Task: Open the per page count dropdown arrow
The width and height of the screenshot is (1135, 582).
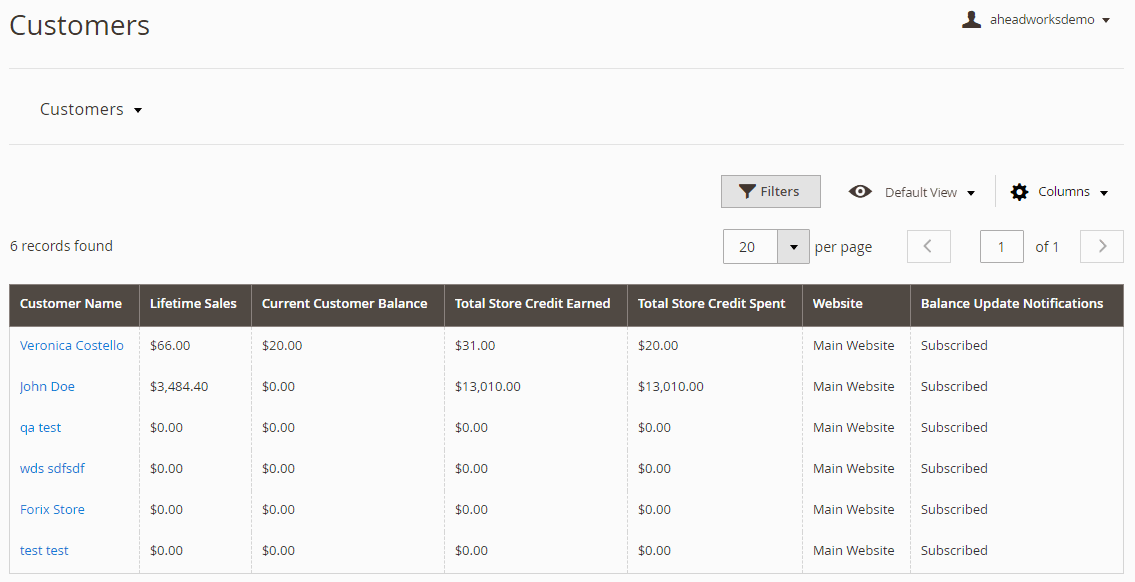Action: 793,247
